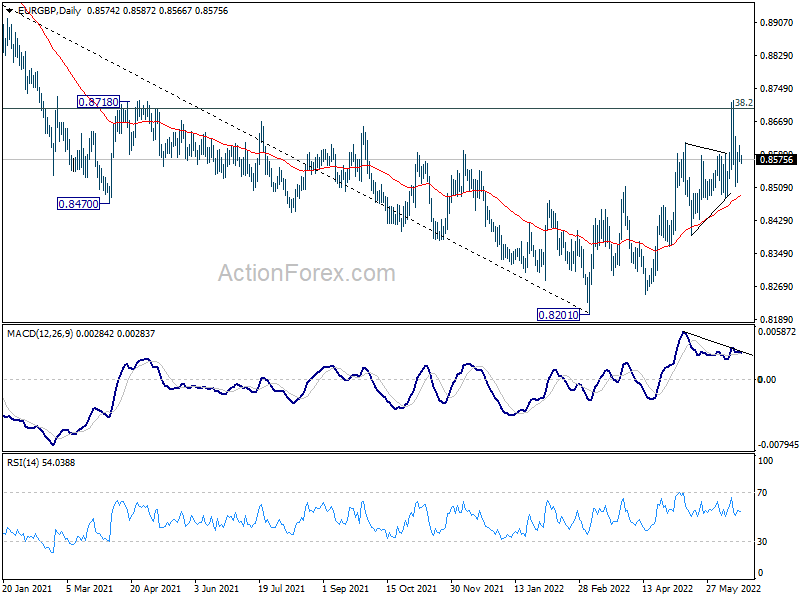
Task: Click the 20 Apr 2021 date label
Action: click(155, 589)
